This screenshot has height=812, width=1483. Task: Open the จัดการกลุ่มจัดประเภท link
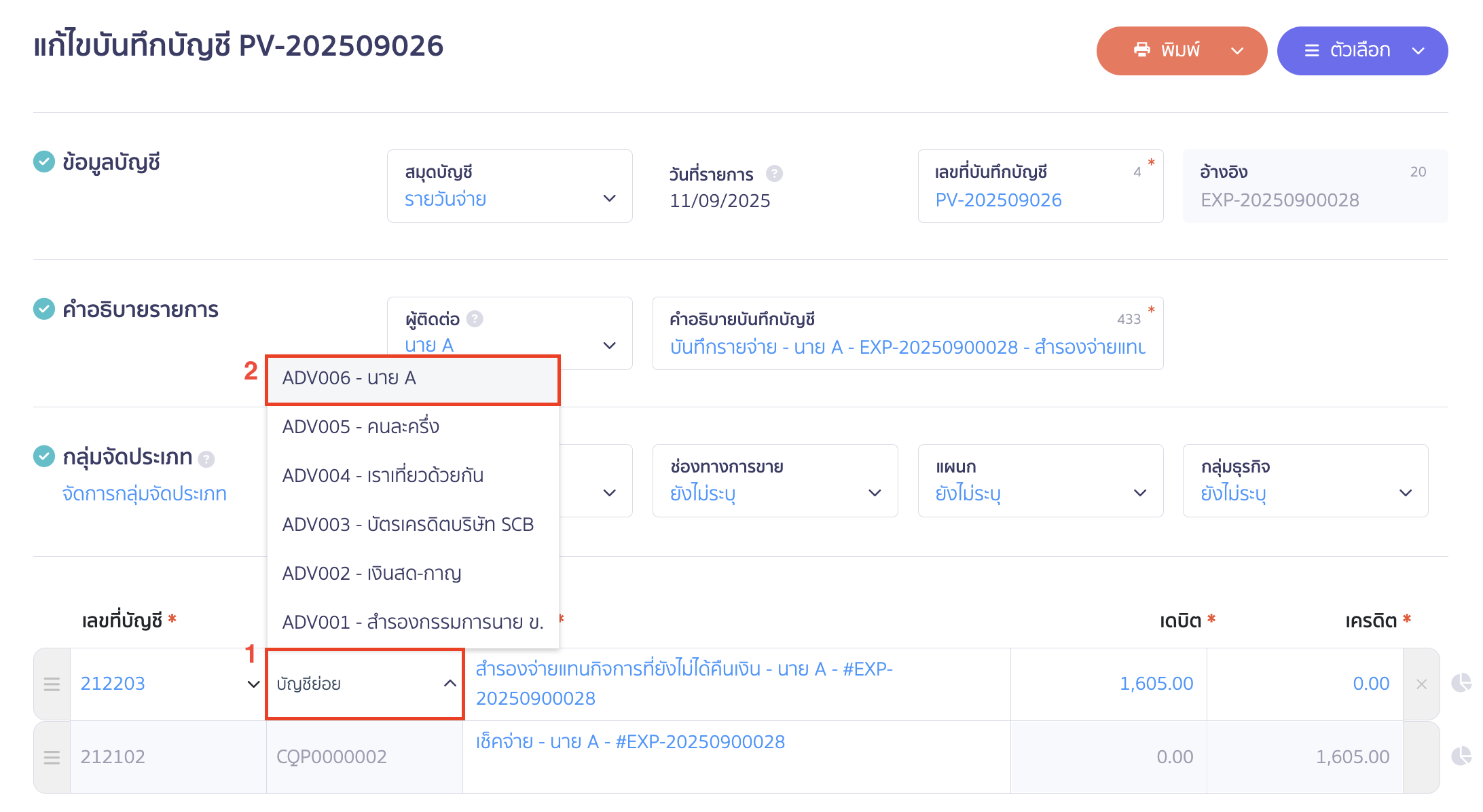pyautogui.click(x=144, y=494)
